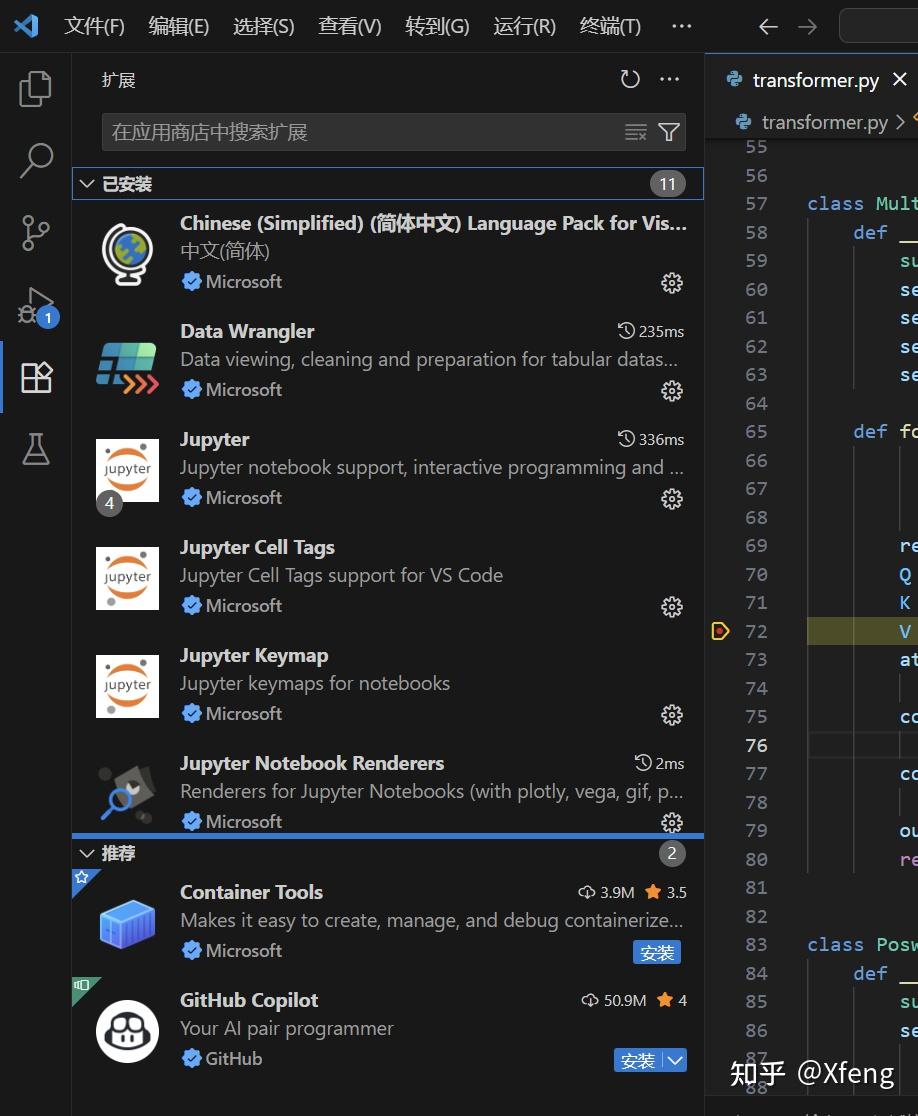Open settings gear for the Jupyter extension

click(x=671, y=498)
